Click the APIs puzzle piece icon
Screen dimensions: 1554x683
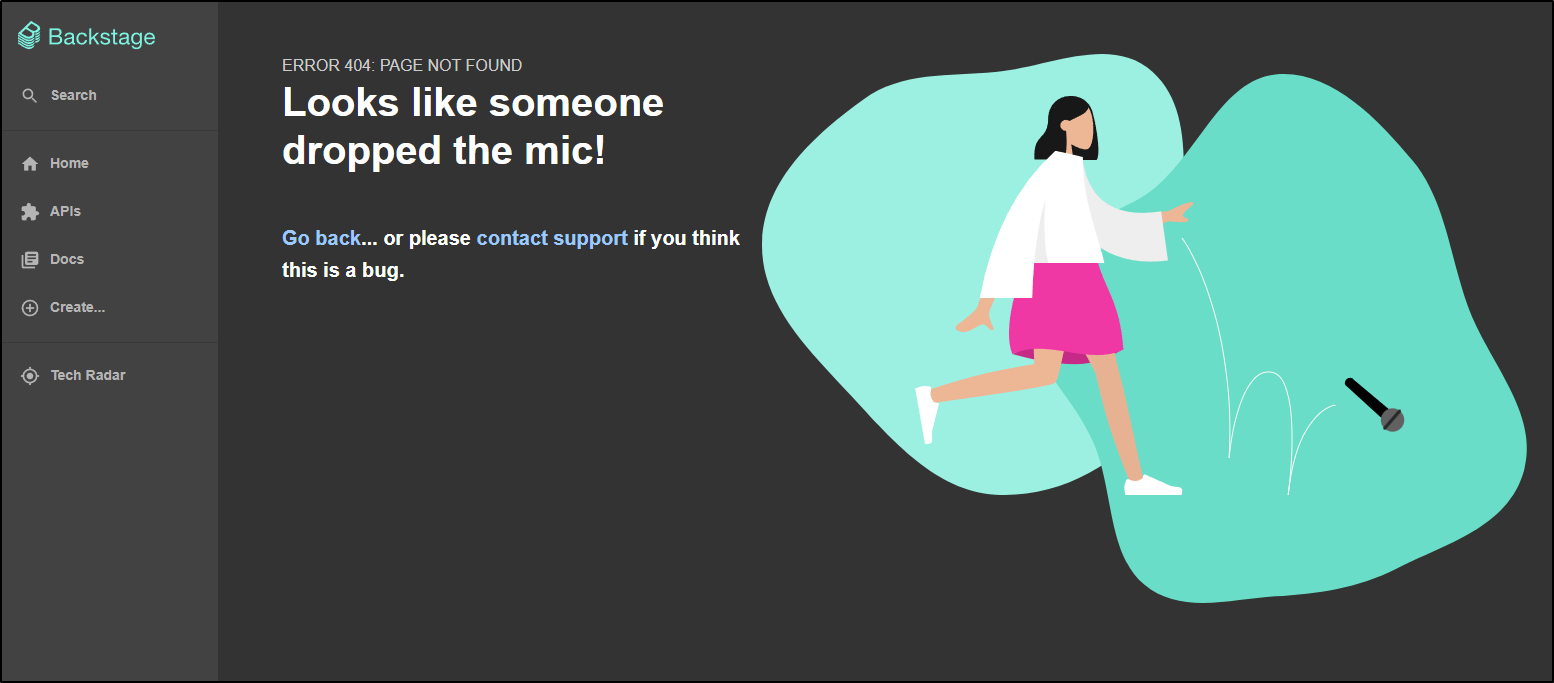(x=30, y=212)
